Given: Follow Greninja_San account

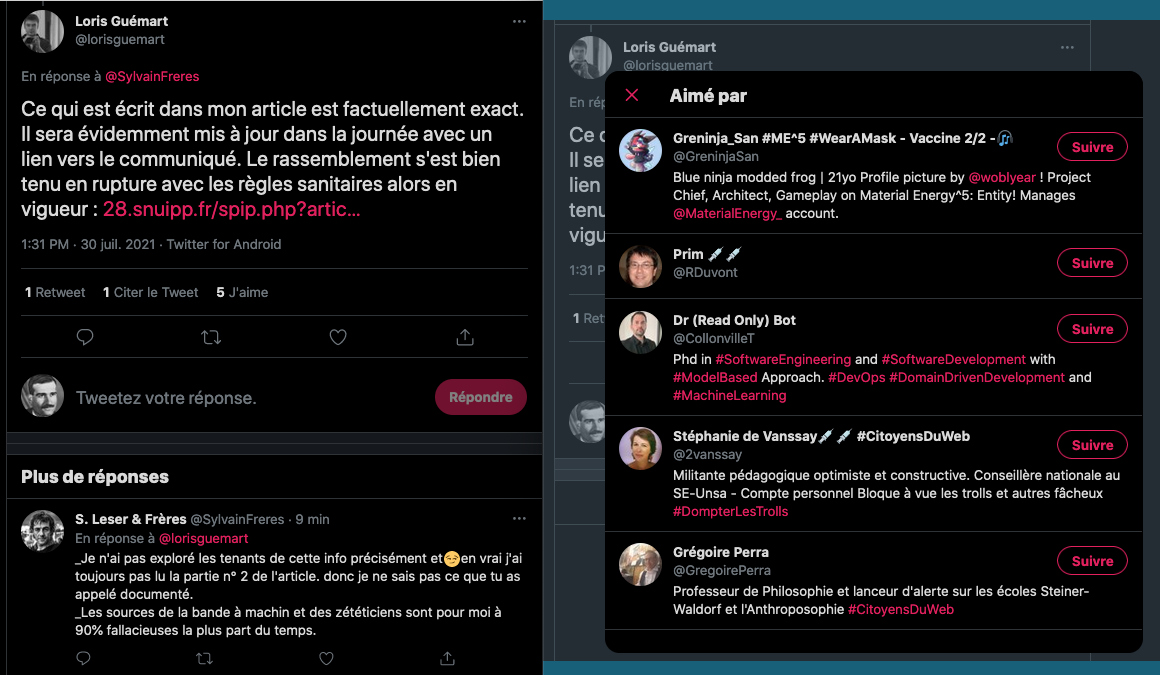Looking at the screenshot, I should 1091,147.
